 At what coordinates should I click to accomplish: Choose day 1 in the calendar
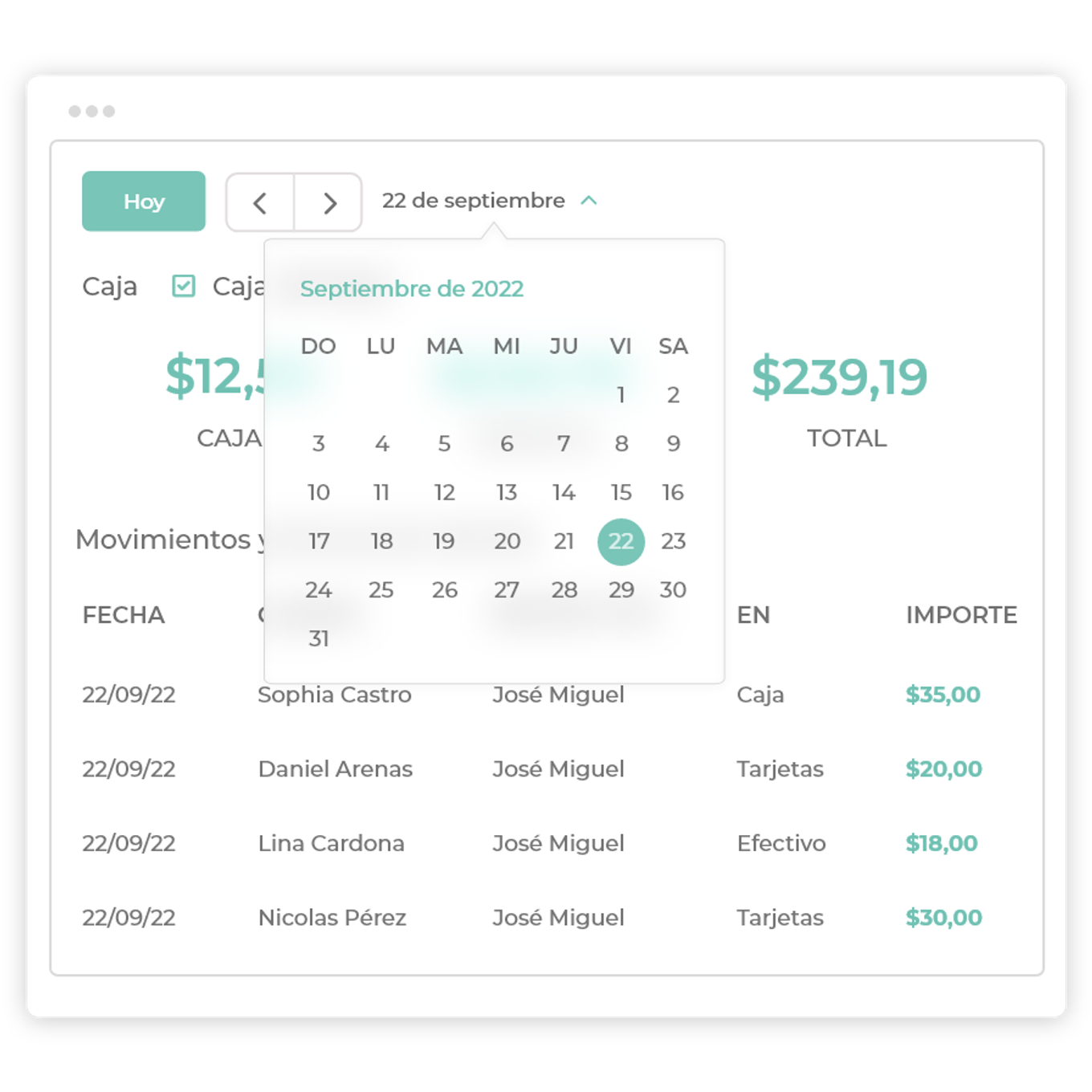(x=621, y=395)
